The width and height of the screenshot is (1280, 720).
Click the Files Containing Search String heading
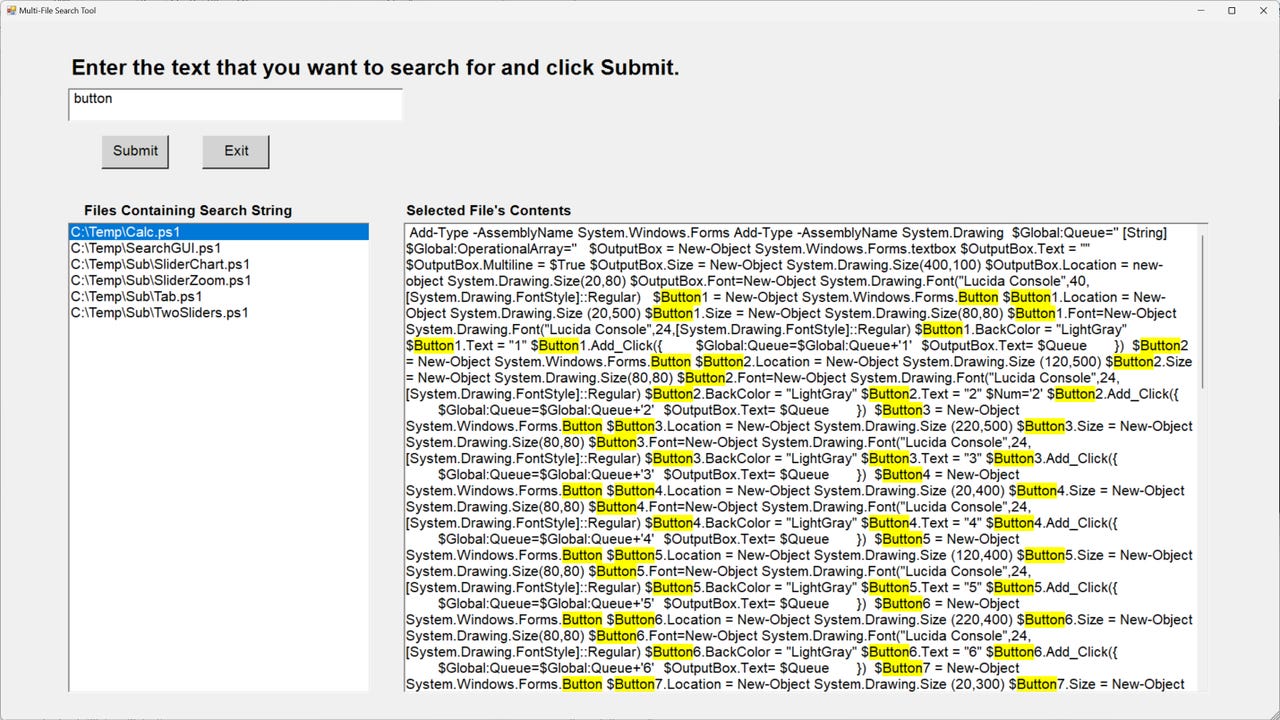pyautogui.click(x=187, y=210)
